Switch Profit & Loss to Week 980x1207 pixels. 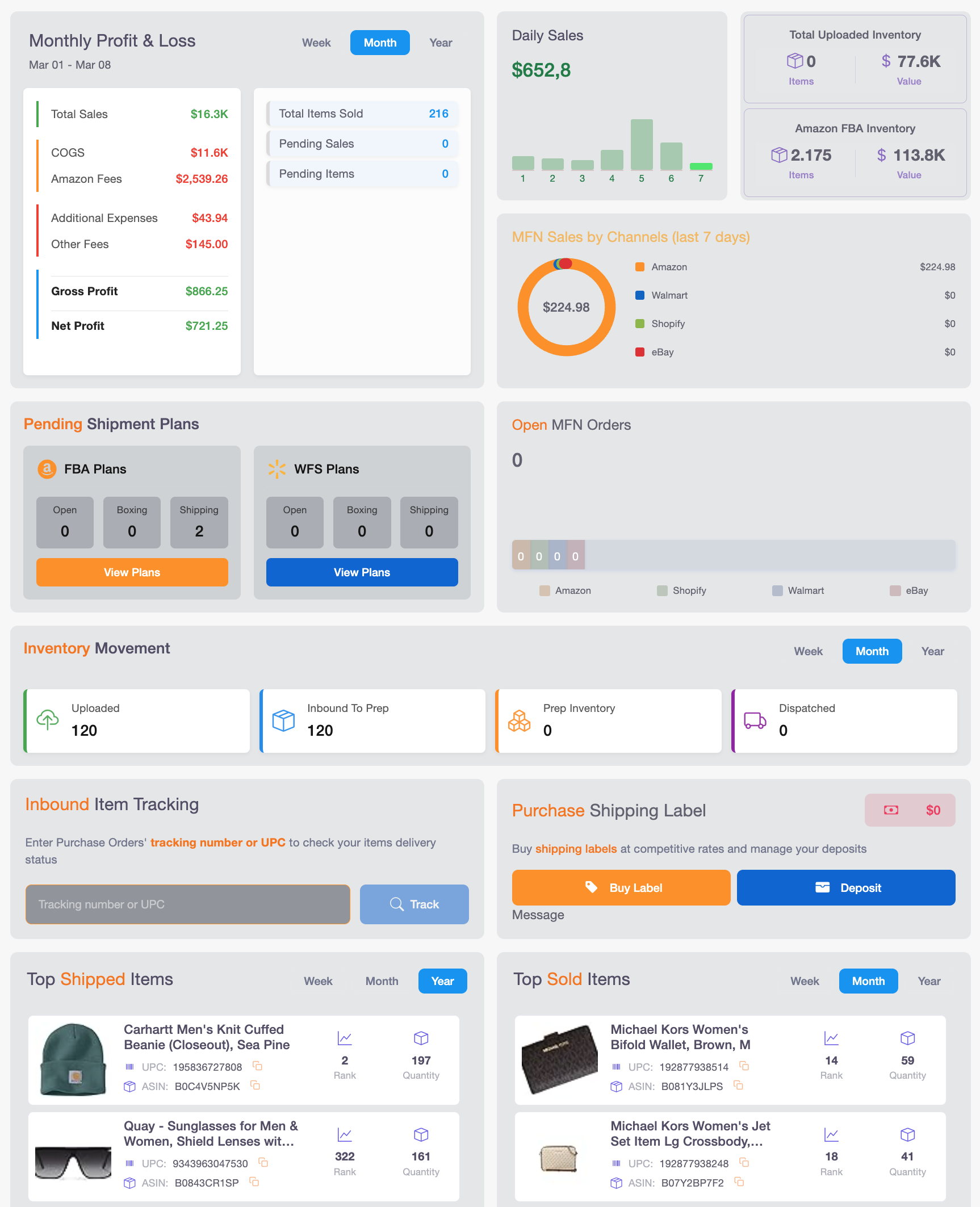[x=316, y=43]
